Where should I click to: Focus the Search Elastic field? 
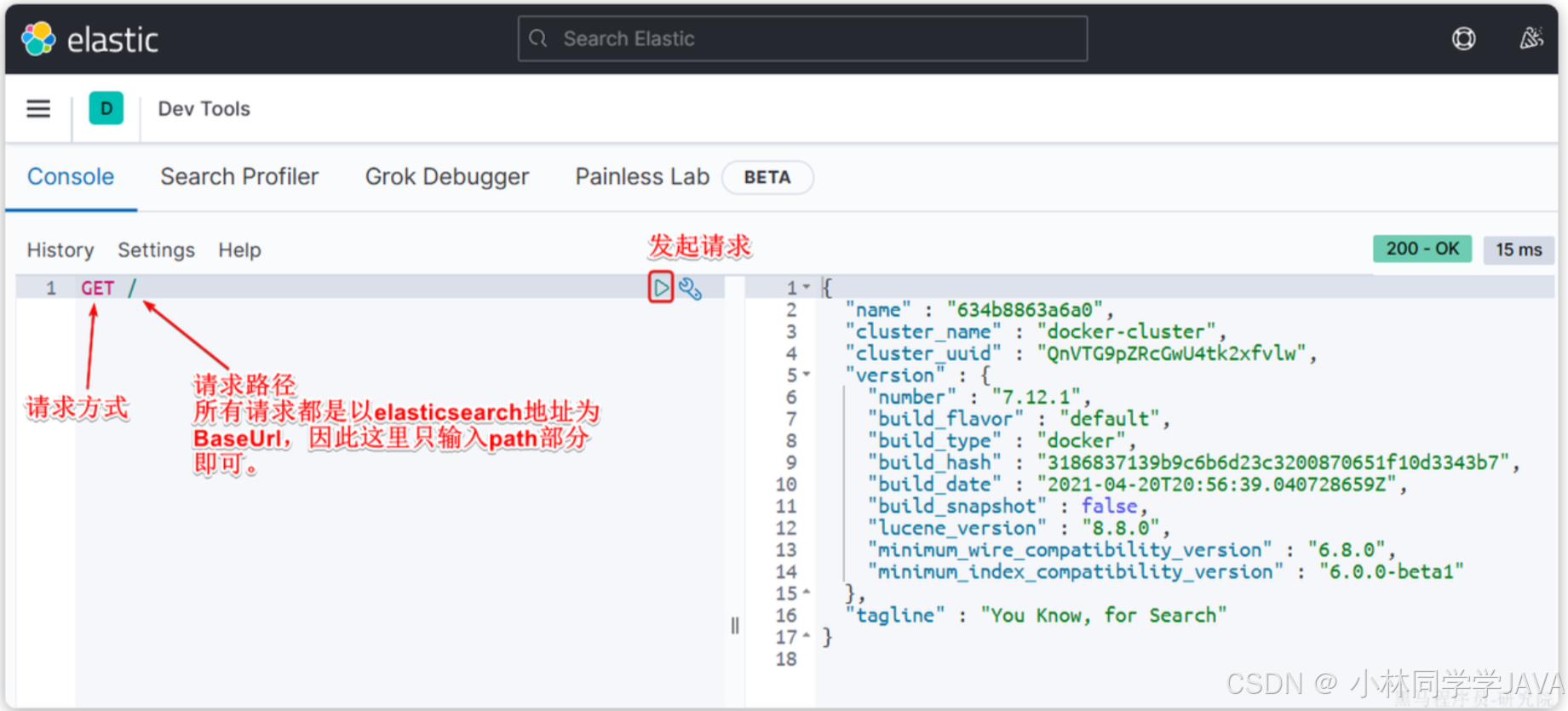pos(802,38)
